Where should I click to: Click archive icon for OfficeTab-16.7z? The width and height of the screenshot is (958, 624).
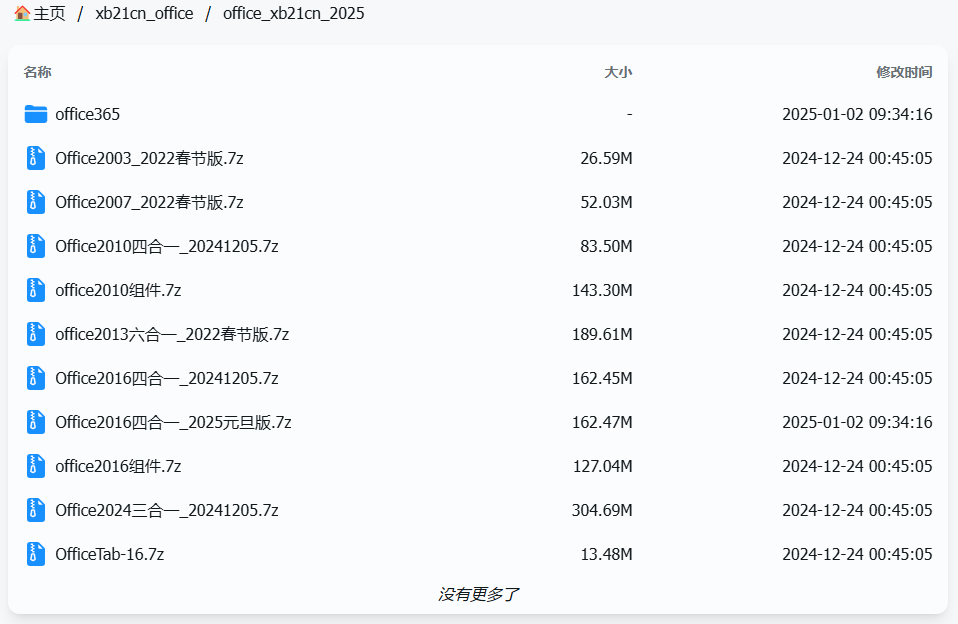coord(35,554)
